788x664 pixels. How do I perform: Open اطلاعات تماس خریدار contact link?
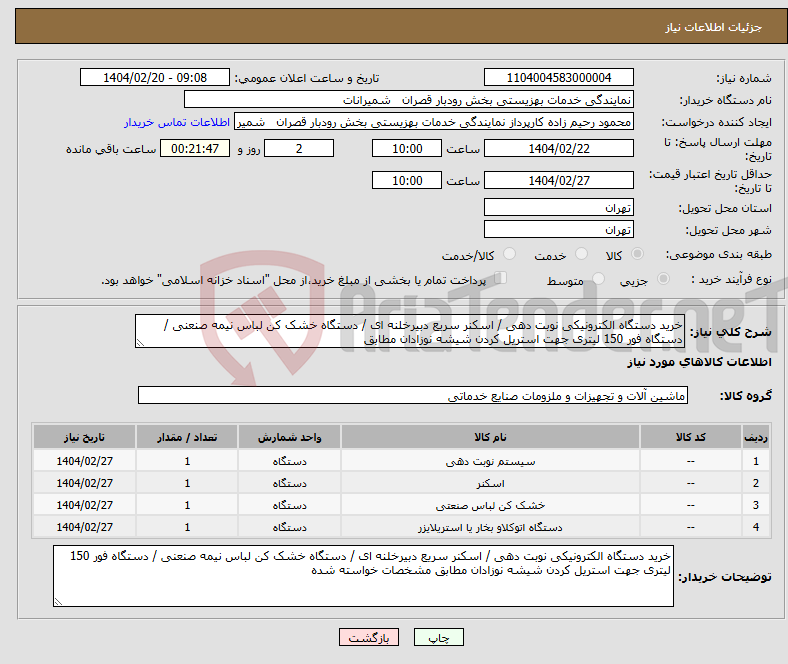tap(177, 122)
